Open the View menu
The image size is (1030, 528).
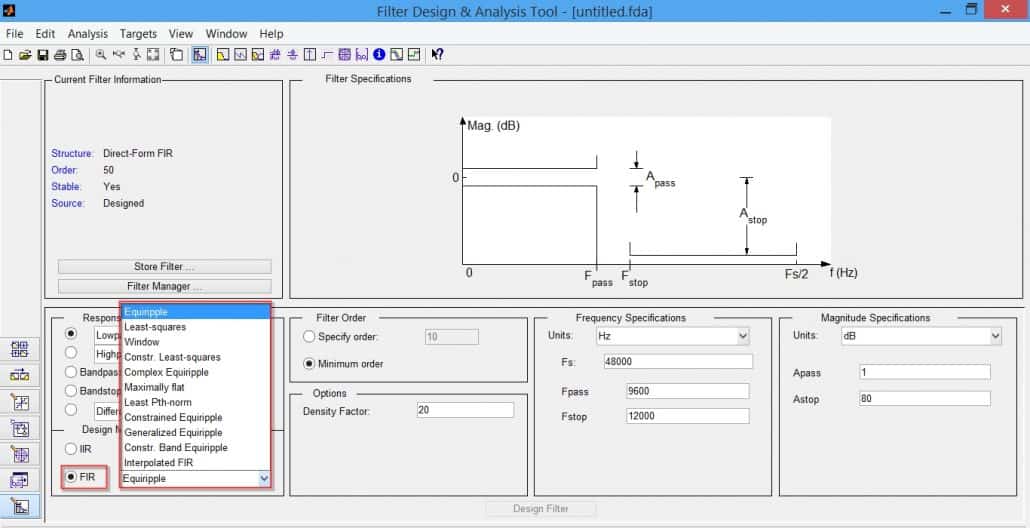click(x=181, y=33)
